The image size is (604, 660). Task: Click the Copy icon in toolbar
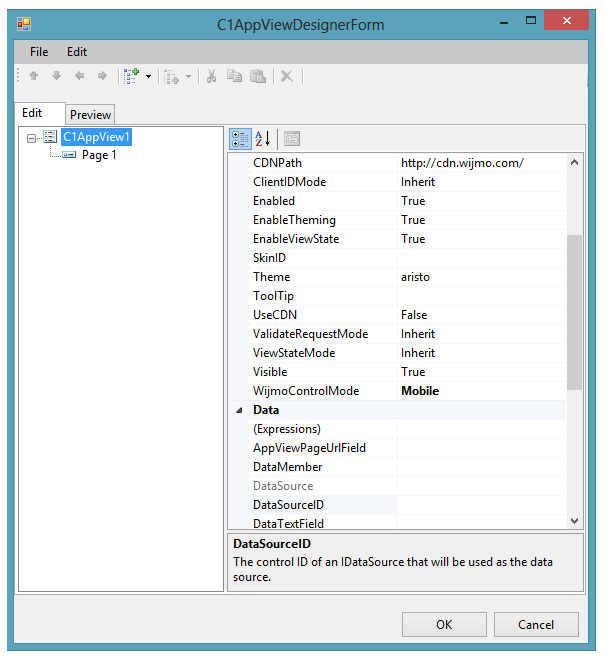tap(234, 76)
